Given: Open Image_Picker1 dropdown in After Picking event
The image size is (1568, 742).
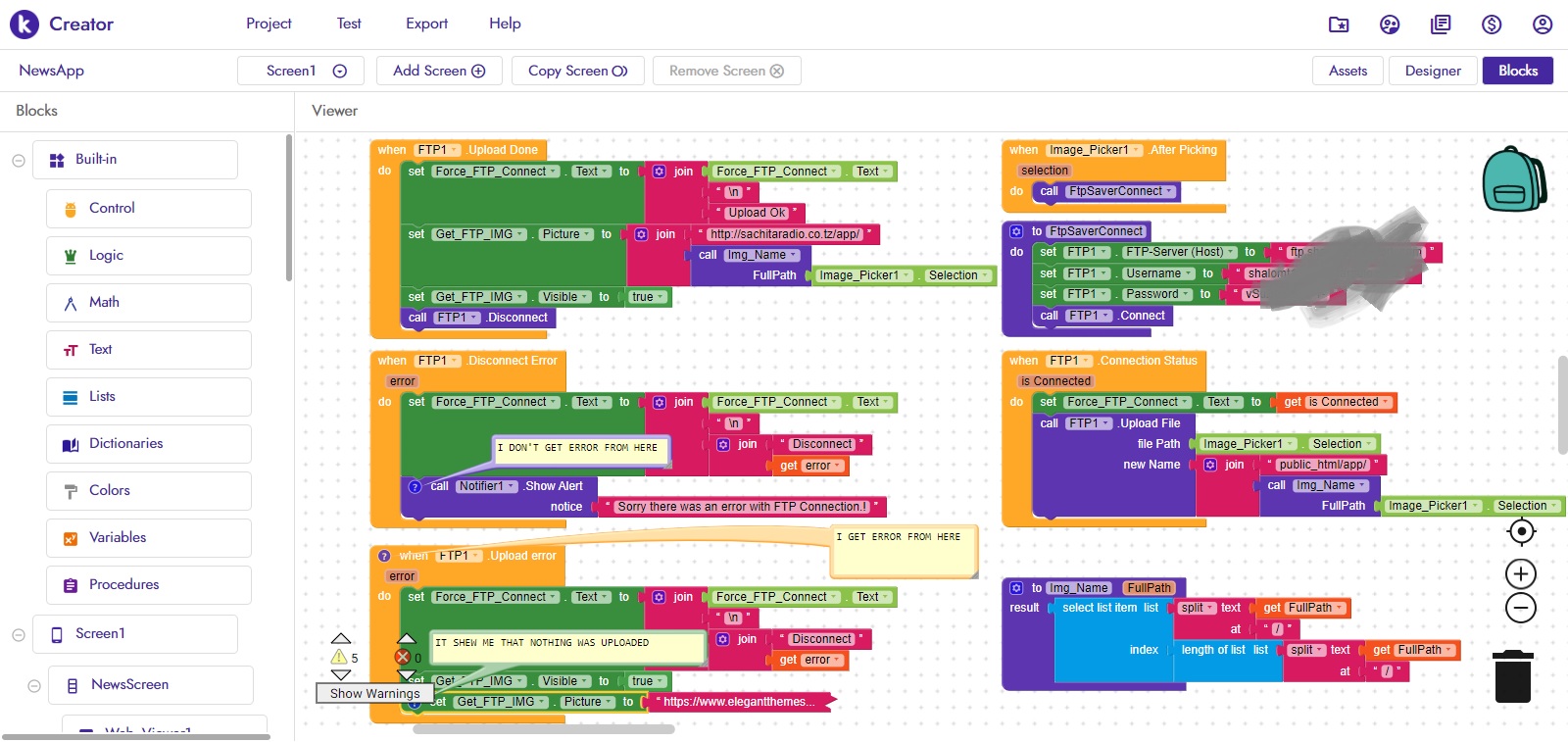Looking at the screenshot, I should click(x=1094, y=150).
